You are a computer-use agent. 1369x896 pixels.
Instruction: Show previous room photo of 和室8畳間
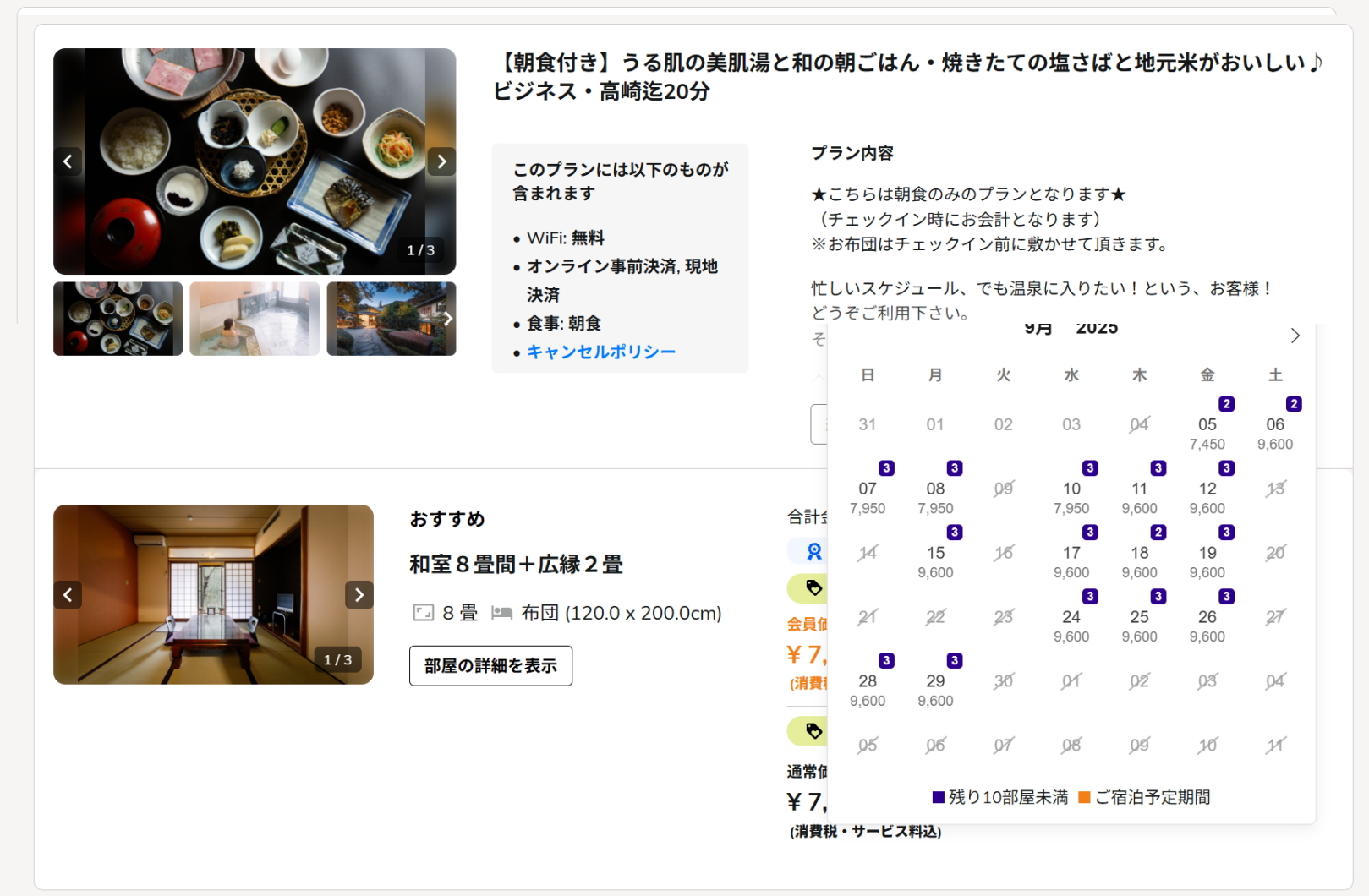tap(68, 595)
